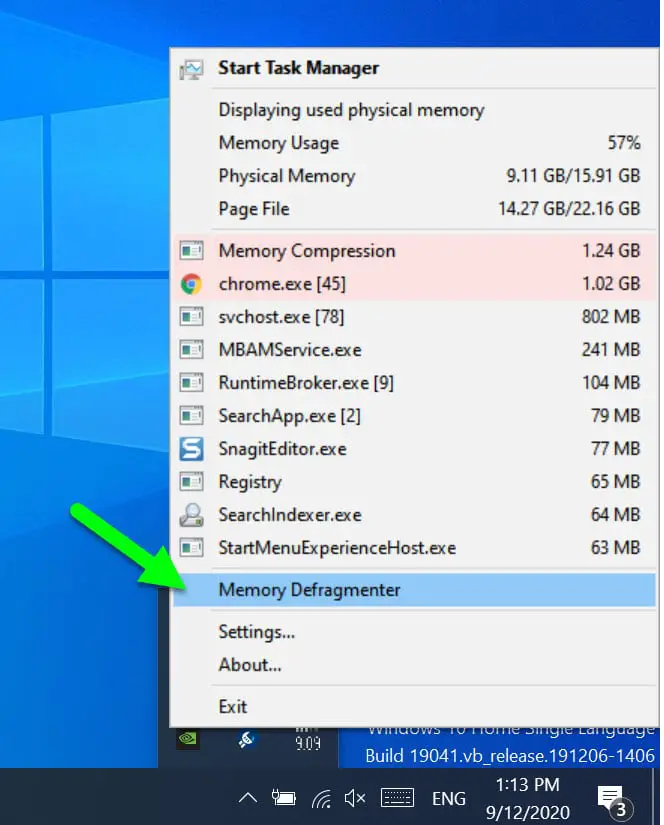The image size is (664, 825).
Task: Click the StartMenuExperienceHost.exe process icon
Action: (191, 548)
